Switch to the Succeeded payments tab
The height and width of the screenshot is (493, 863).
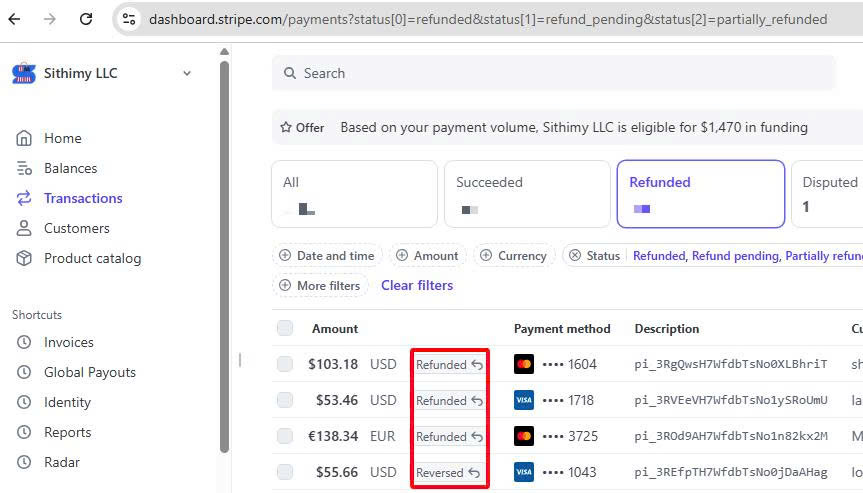click(526, 194)
